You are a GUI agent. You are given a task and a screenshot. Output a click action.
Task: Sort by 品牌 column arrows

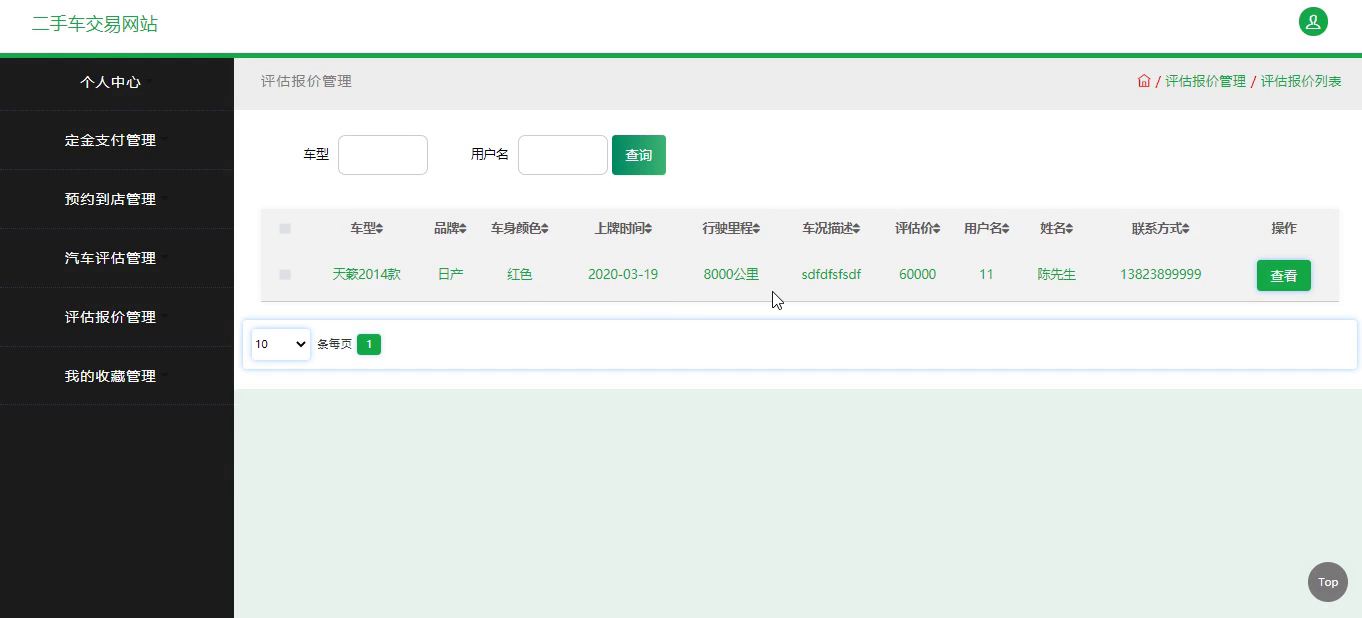464,229
